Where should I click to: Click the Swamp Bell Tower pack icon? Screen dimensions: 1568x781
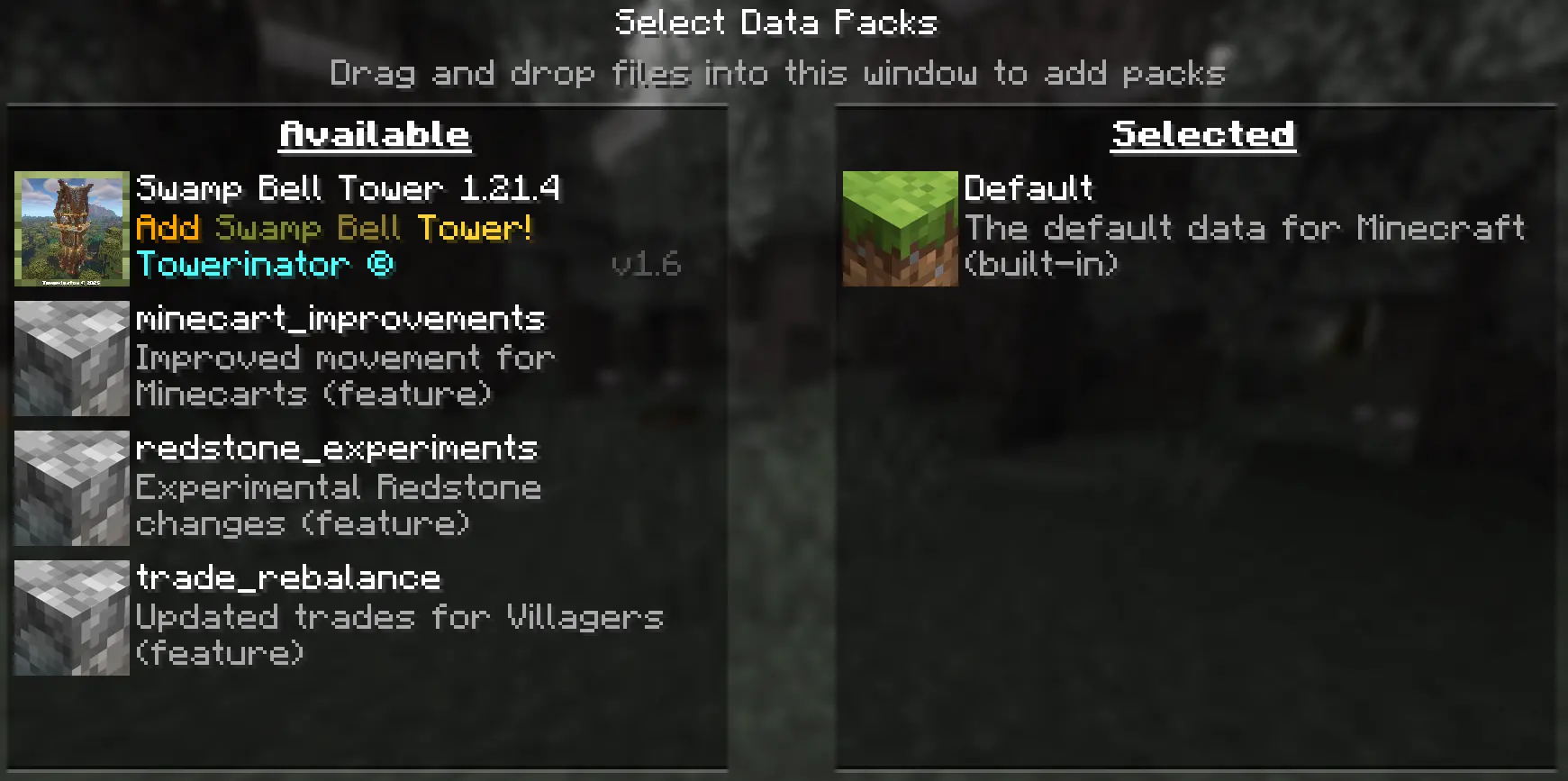(x=72, y=229)
